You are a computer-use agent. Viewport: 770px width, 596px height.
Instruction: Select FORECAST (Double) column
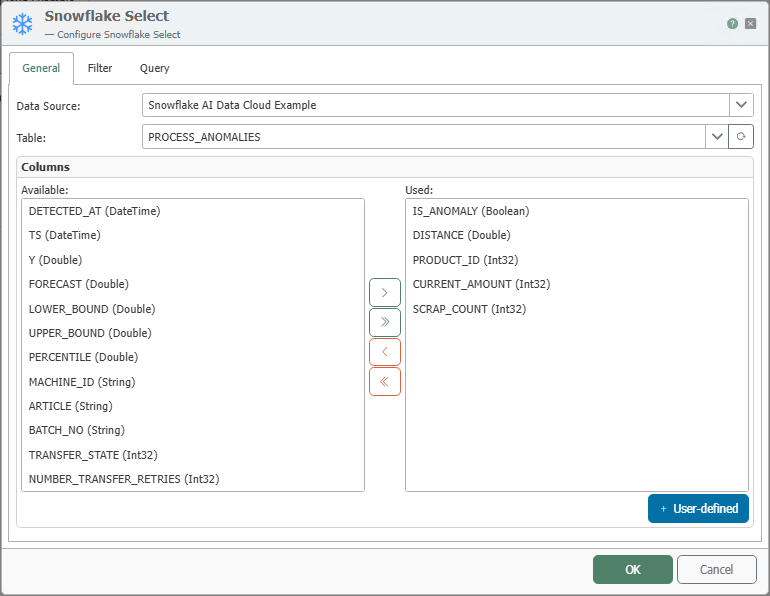(193, 284)
